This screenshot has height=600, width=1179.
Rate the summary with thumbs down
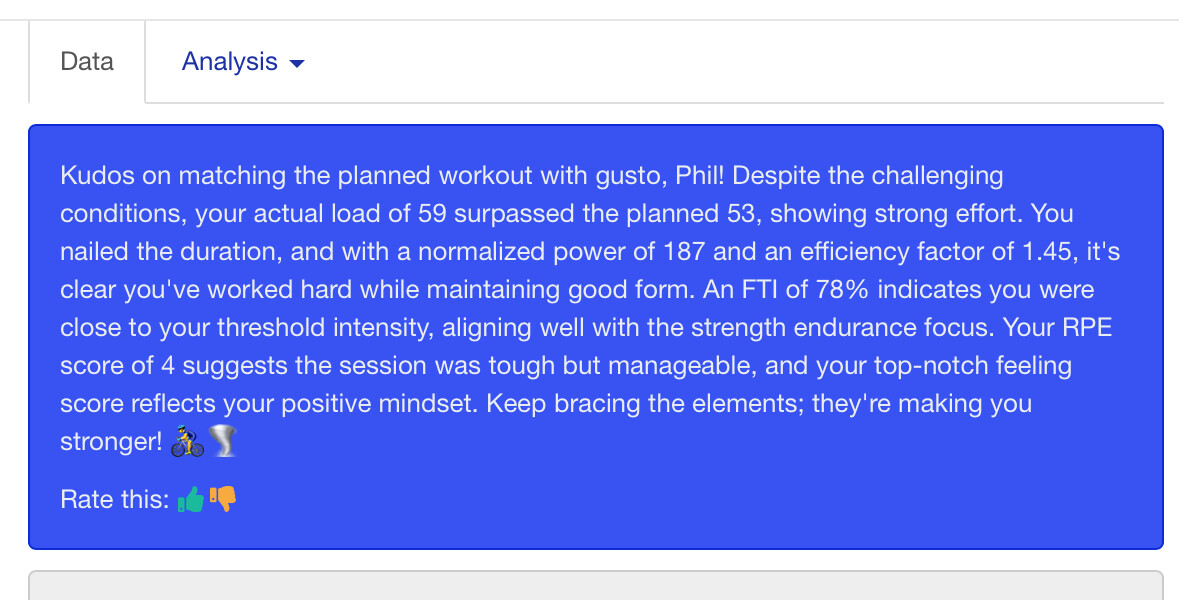(222, 499)
